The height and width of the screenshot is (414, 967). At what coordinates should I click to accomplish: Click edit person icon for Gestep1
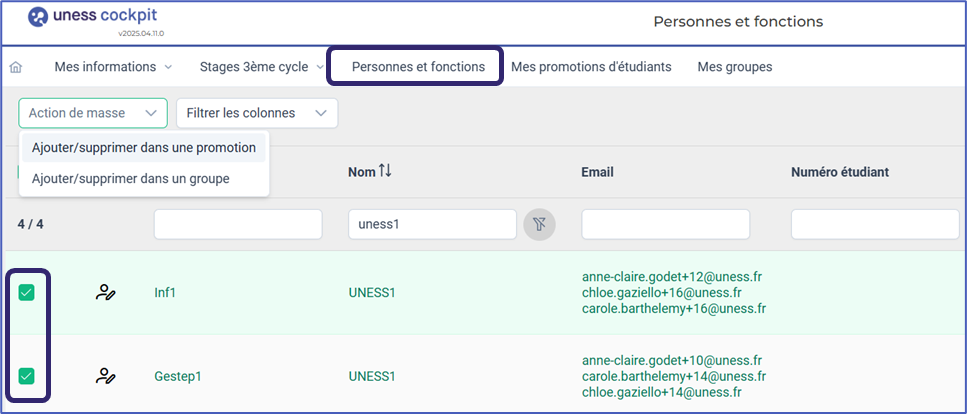[106, 376]
